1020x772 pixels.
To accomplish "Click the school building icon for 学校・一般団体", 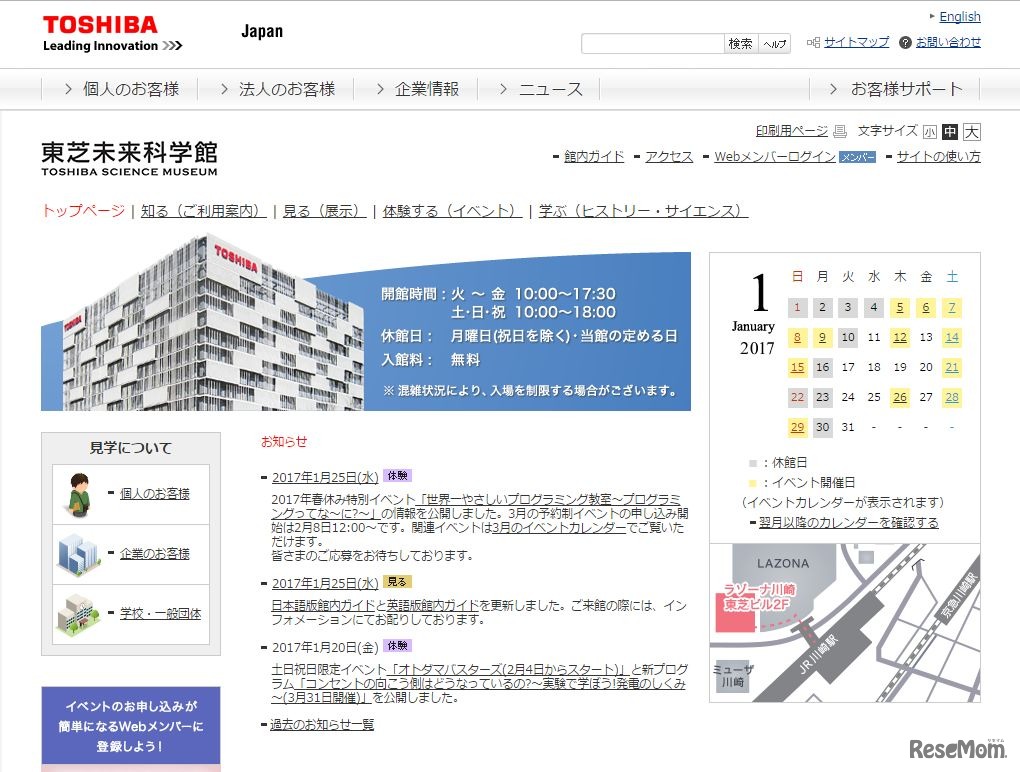I will tap(78, 614).
